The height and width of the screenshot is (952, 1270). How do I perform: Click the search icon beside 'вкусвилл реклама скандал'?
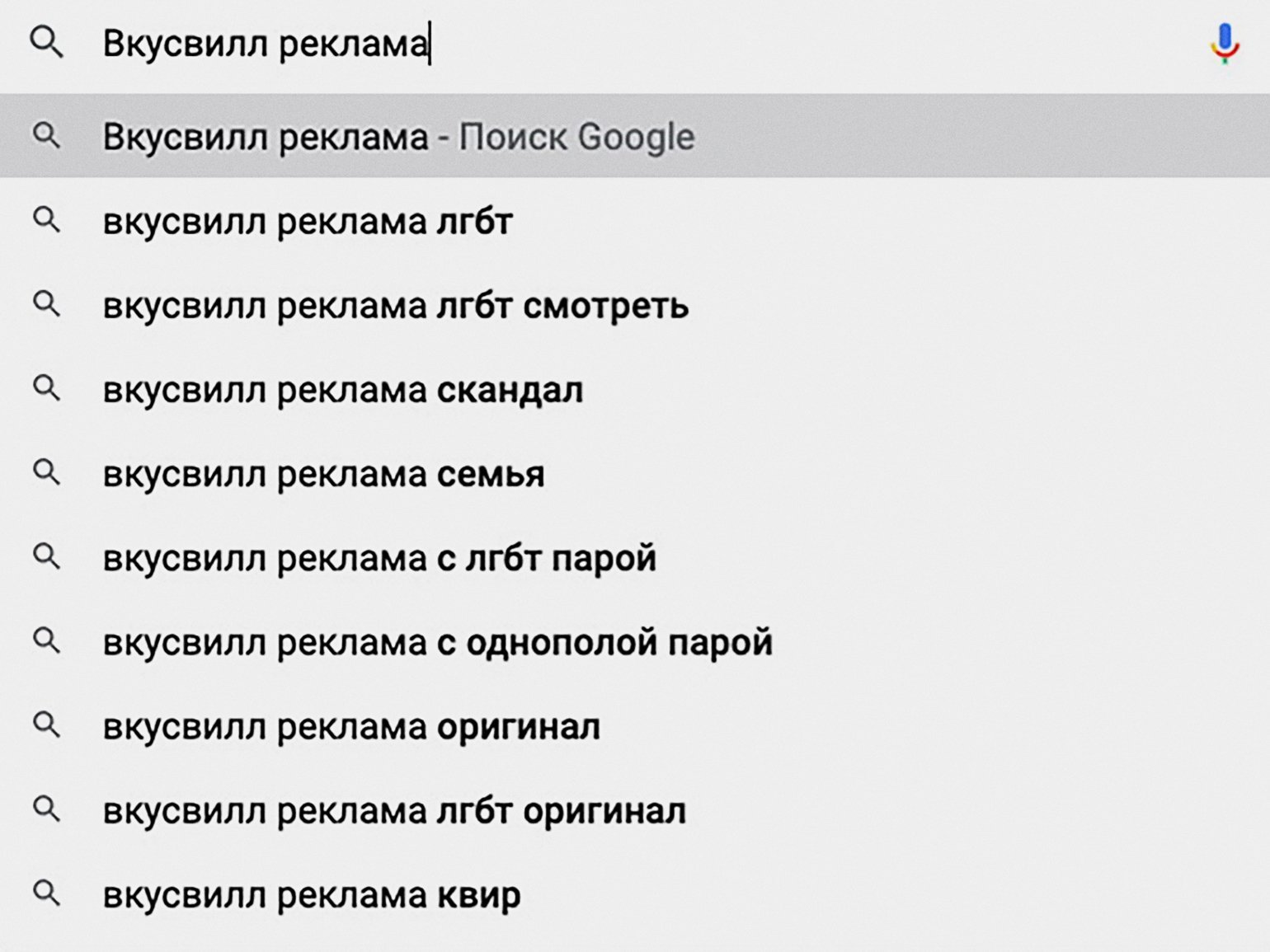[x=46, y=388]
